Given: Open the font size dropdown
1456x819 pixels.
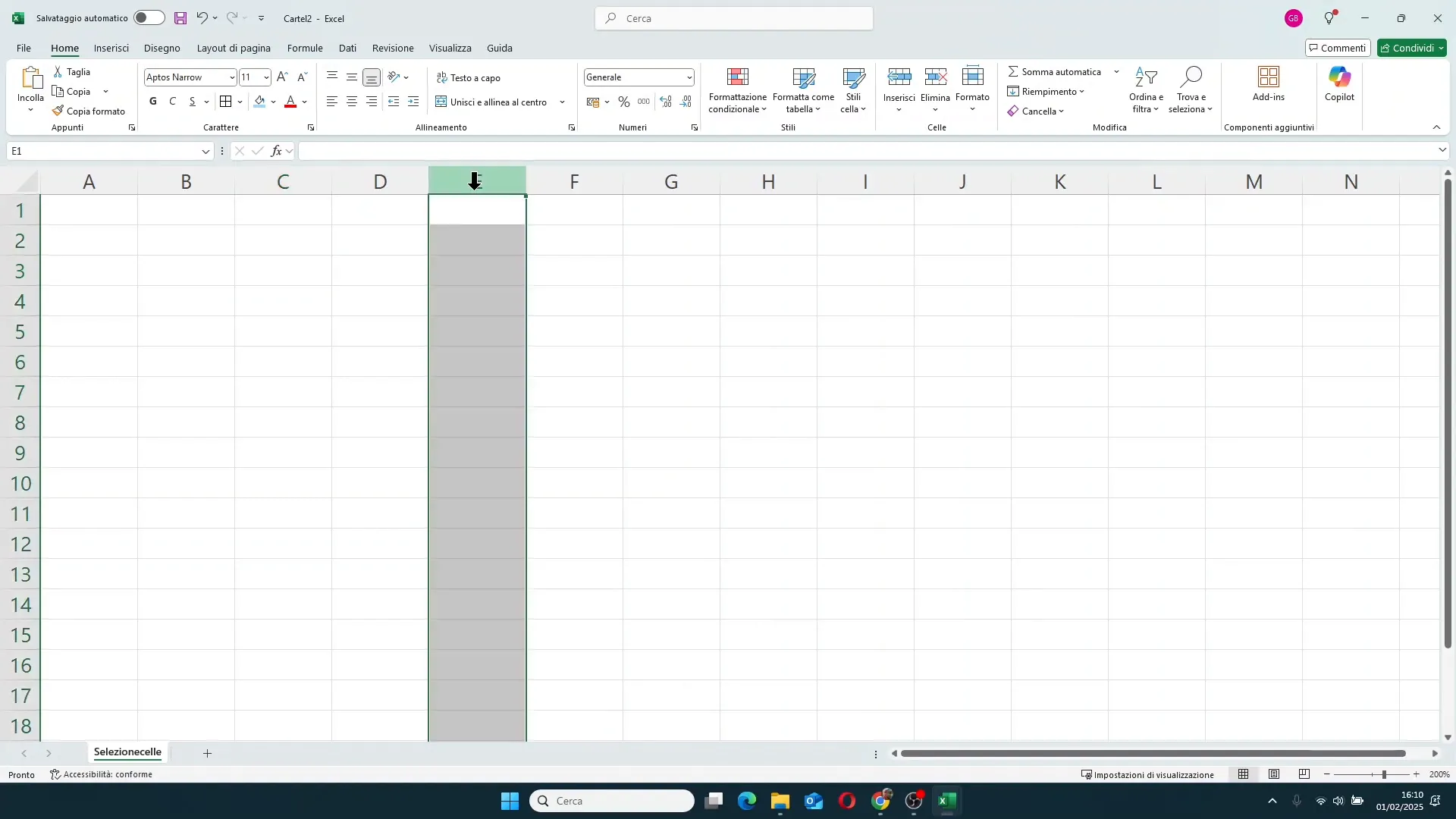Looking at the screenshot, I should pyautogui.click(x=266, y=77).
